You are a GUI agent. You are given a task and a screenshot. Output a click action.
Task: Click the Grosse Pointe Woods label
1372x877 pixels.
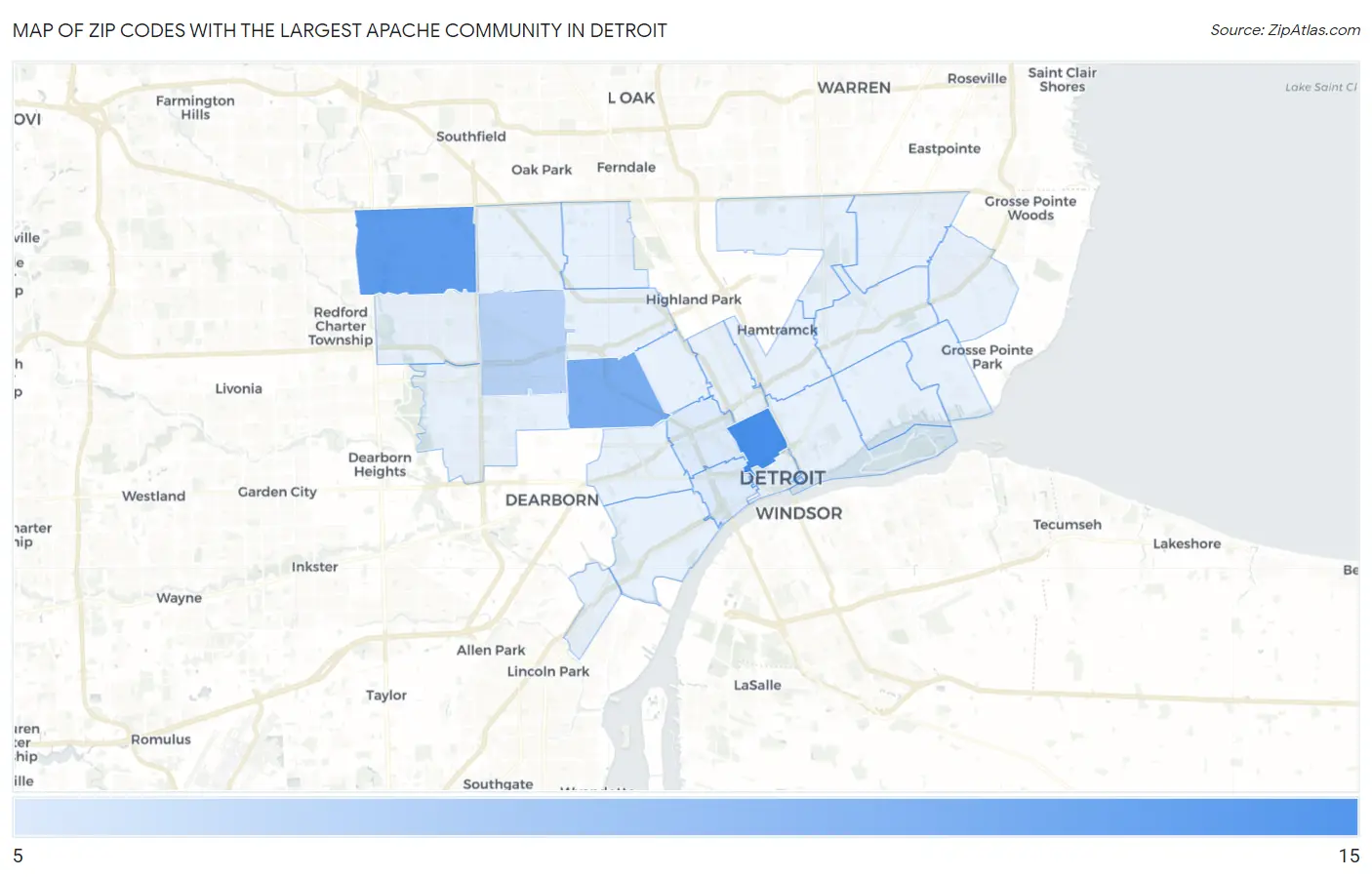pyautogui.click(x=1030, y=208)
